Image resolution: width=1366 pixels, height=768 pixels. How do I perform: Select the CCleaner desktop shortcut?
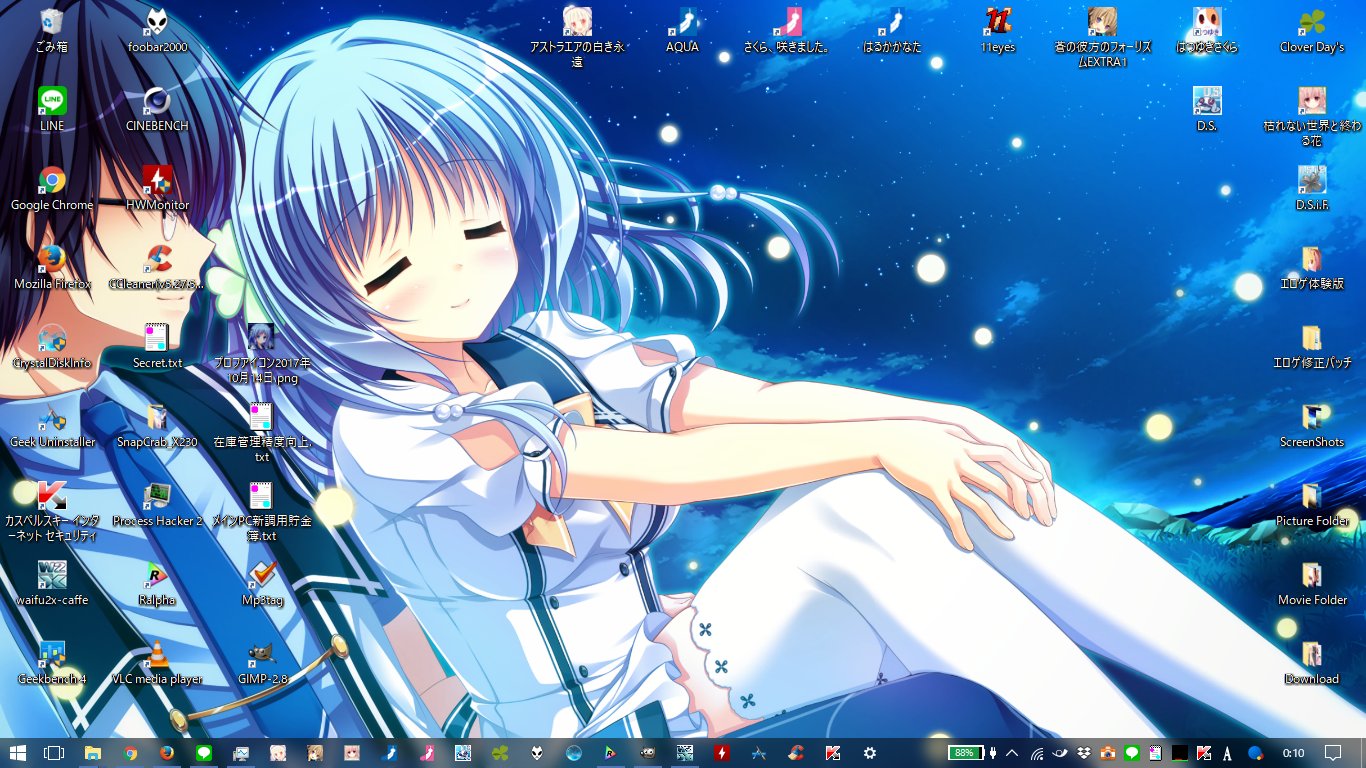(x=157, y=267)
